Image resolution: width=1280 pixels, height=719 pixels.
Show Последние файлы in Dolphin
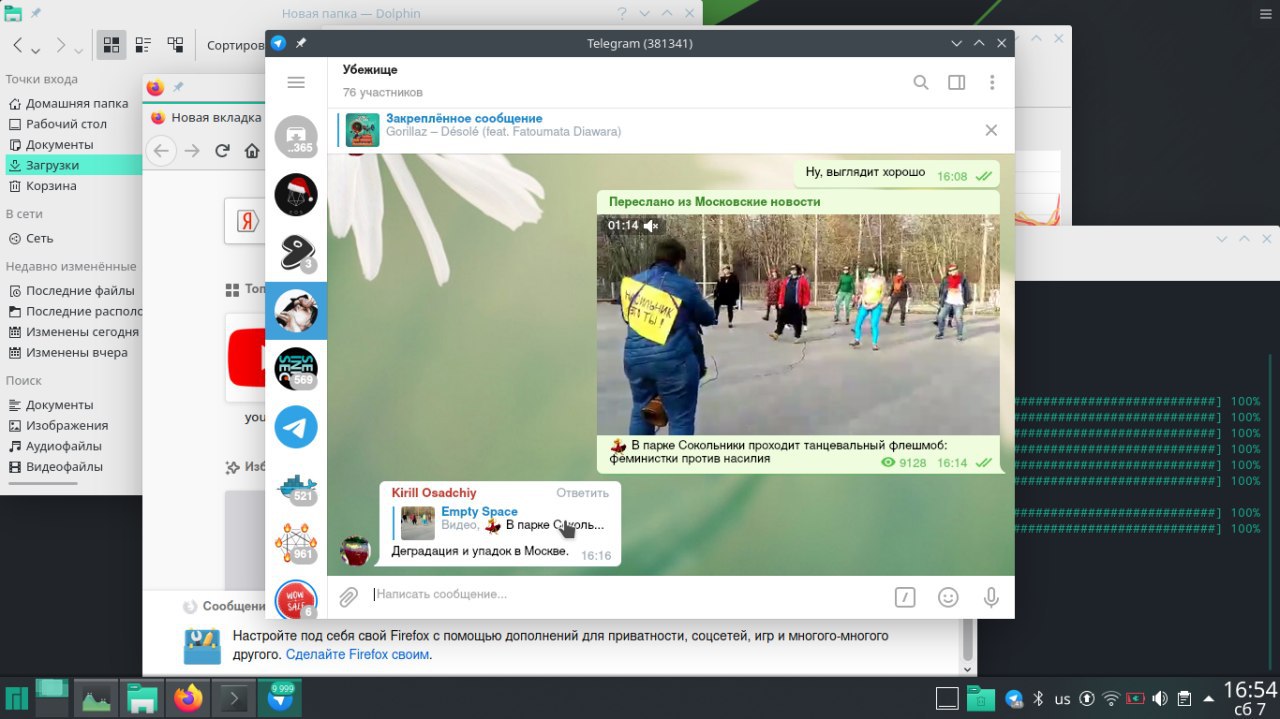pyautogui.click(x=70, y=291)
